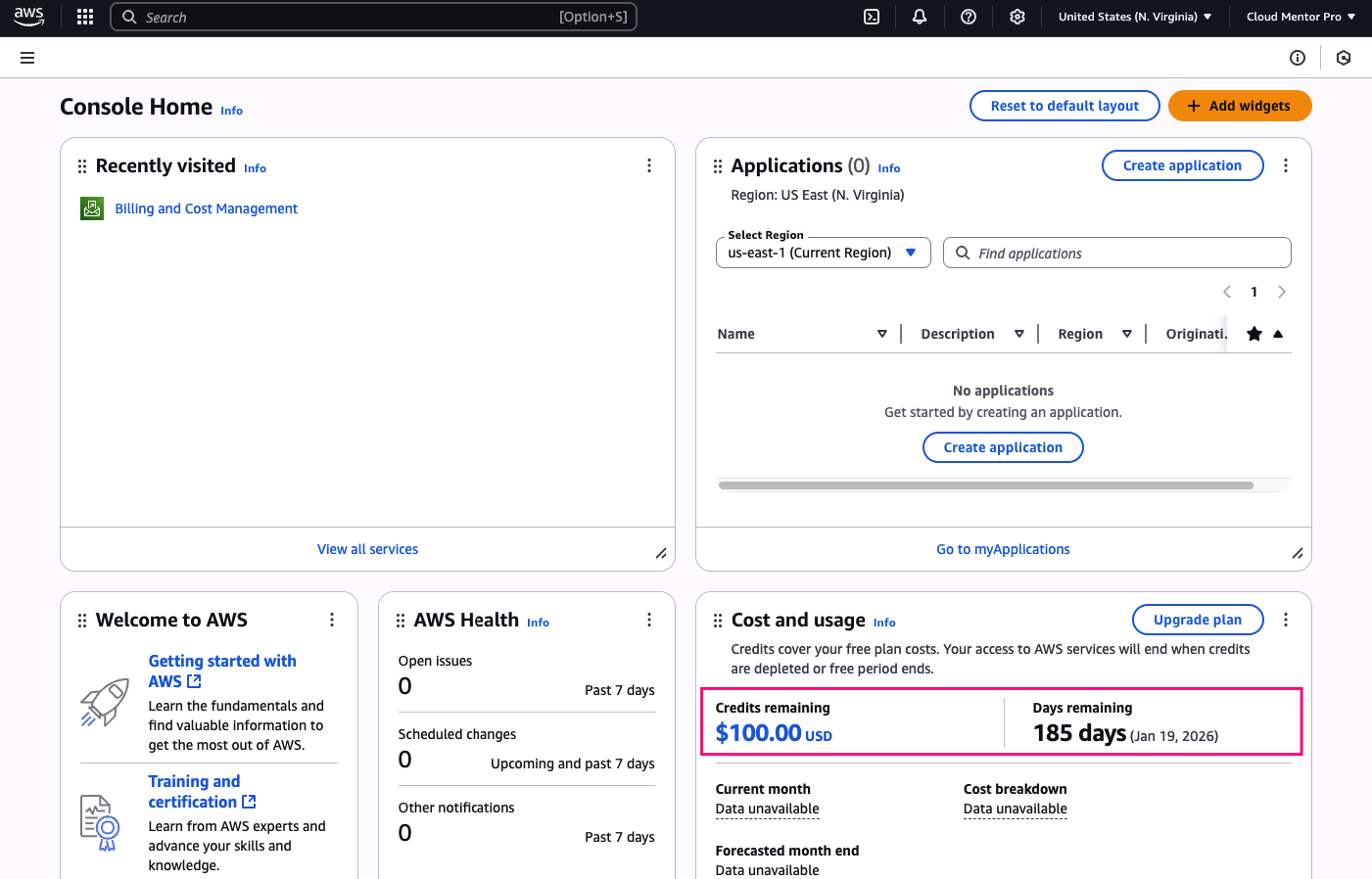Click Applications widget drag handle

(x=718, y=166)
